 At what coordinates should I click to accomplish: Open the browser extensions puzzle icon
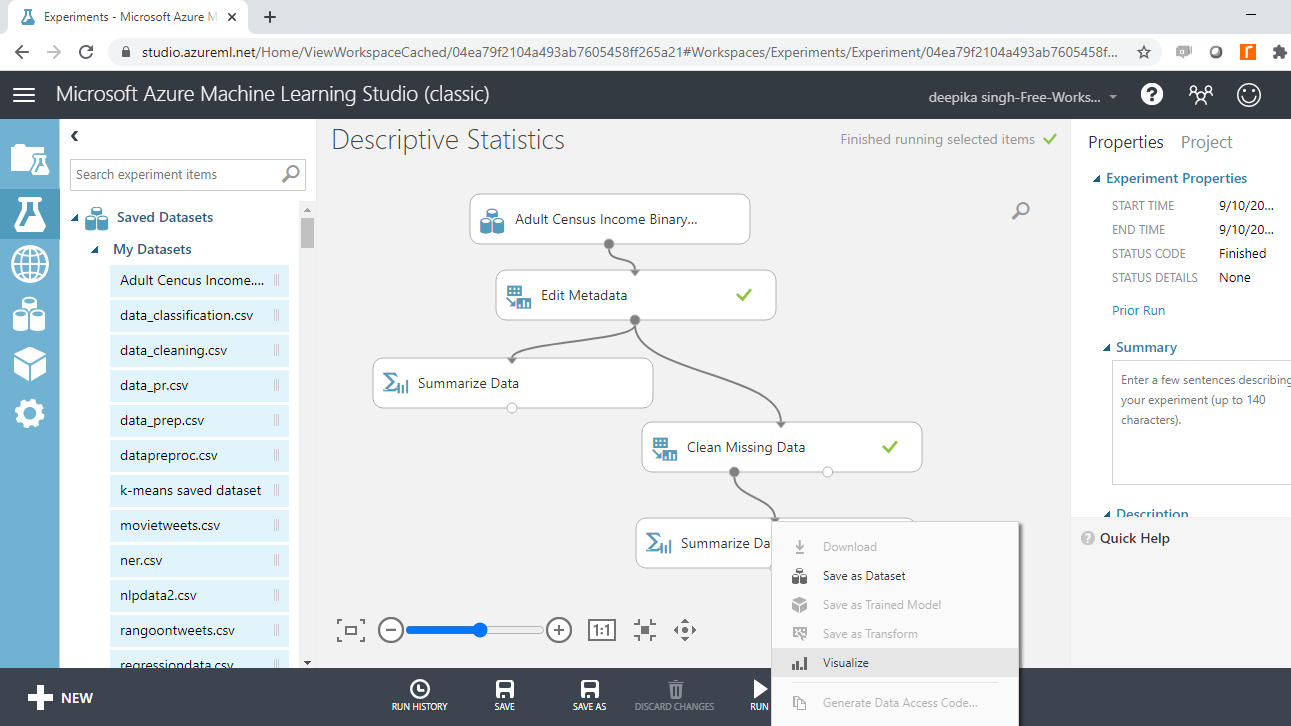pos(1279,52)
